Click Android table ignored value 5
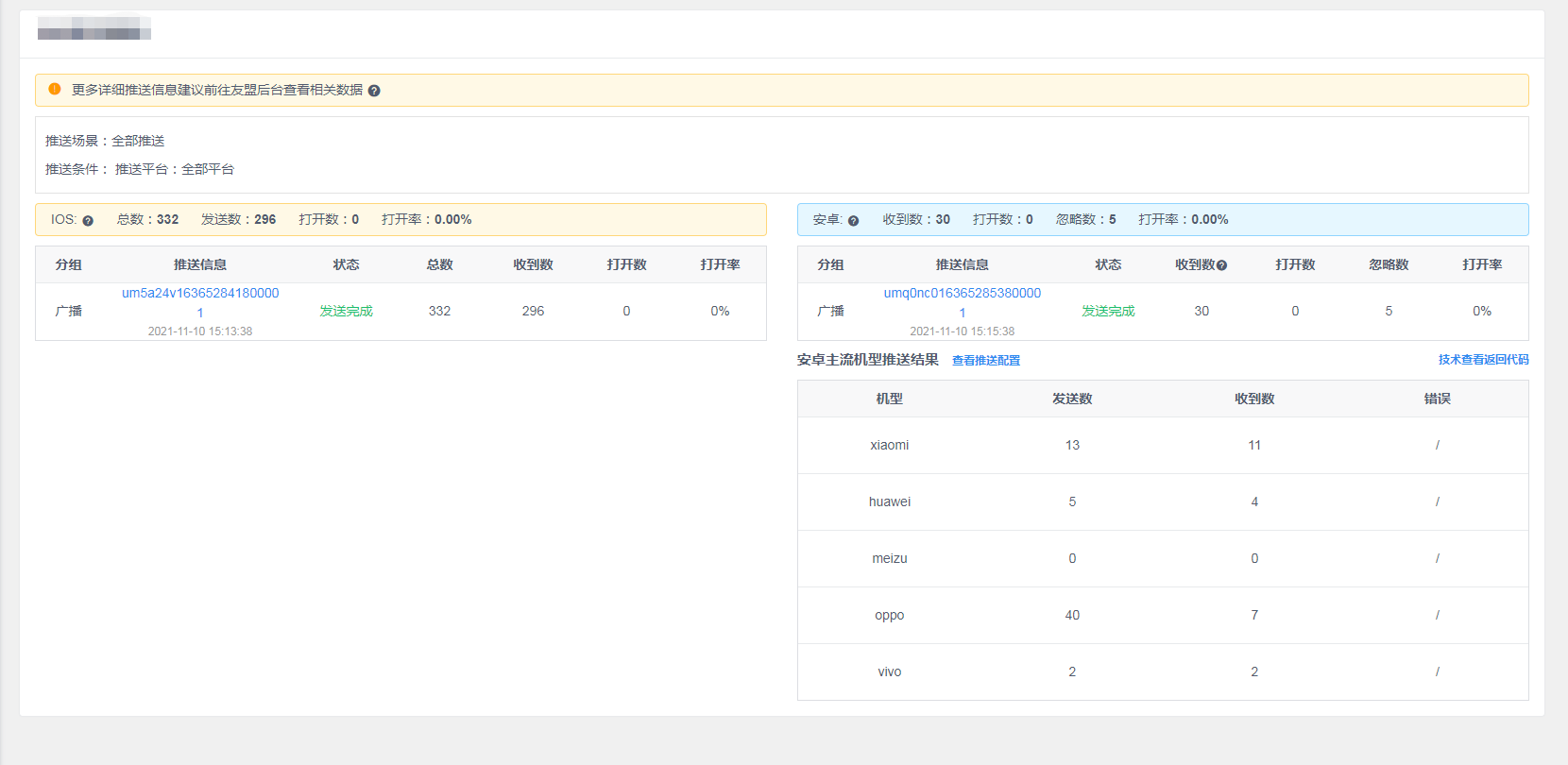1568x765 pixels. point(1389,311)
